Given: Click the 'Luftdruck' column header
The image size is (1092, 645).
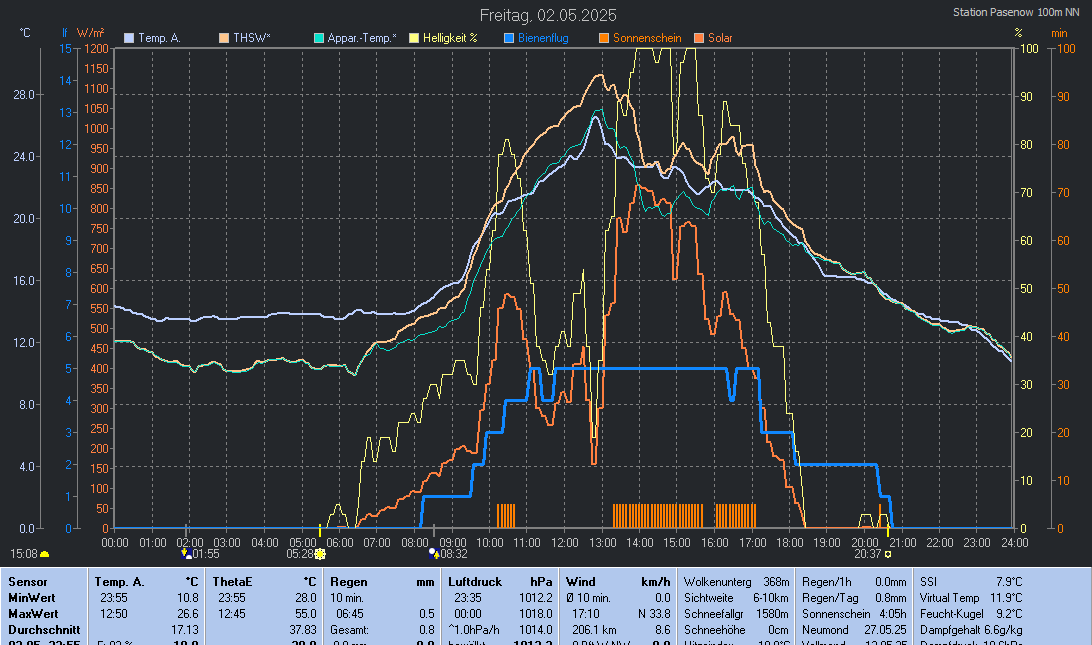Looking at the screenshot, I should (x=475, y=582).
